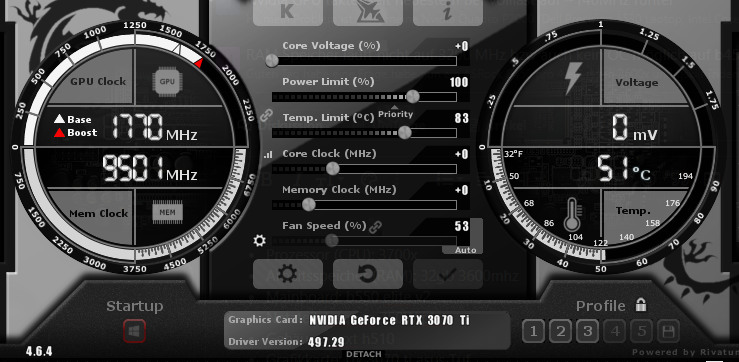
Task: Click the 1770 MHz clock readout
Action: [155, 127]
